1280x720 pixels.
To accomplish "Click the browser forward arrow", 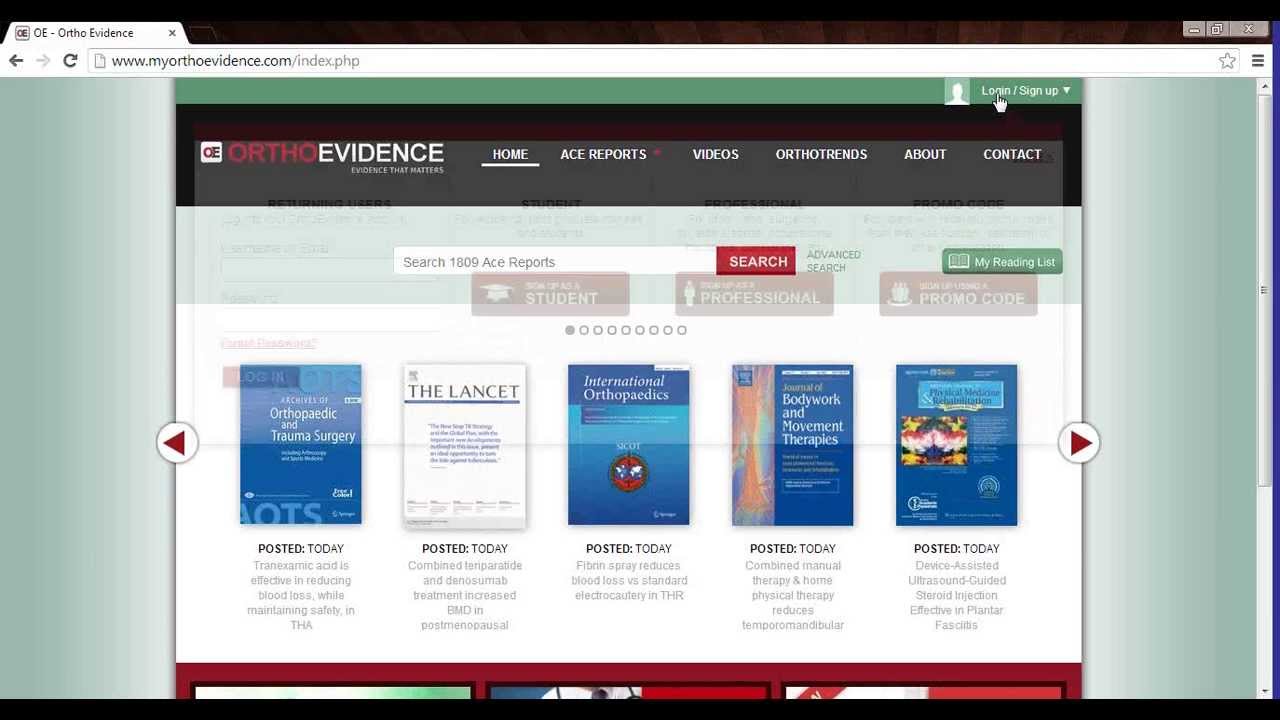I will (43, 61).
